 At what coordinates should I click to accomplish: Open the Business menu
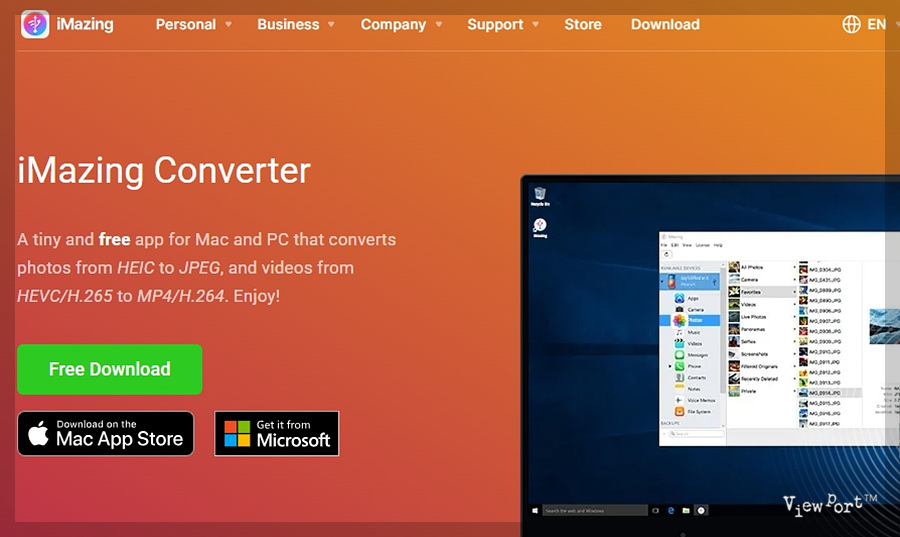[288, 24]
